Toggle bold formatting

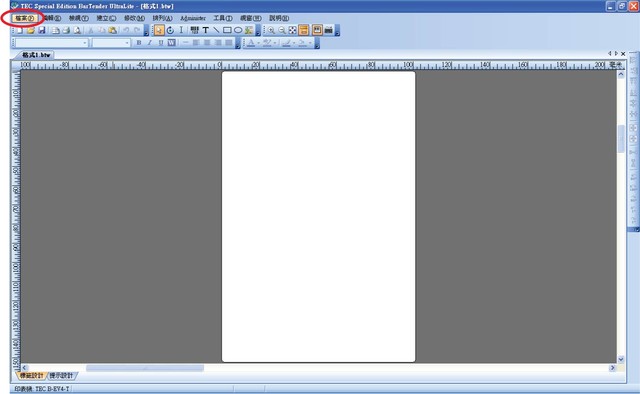(139, 42)
